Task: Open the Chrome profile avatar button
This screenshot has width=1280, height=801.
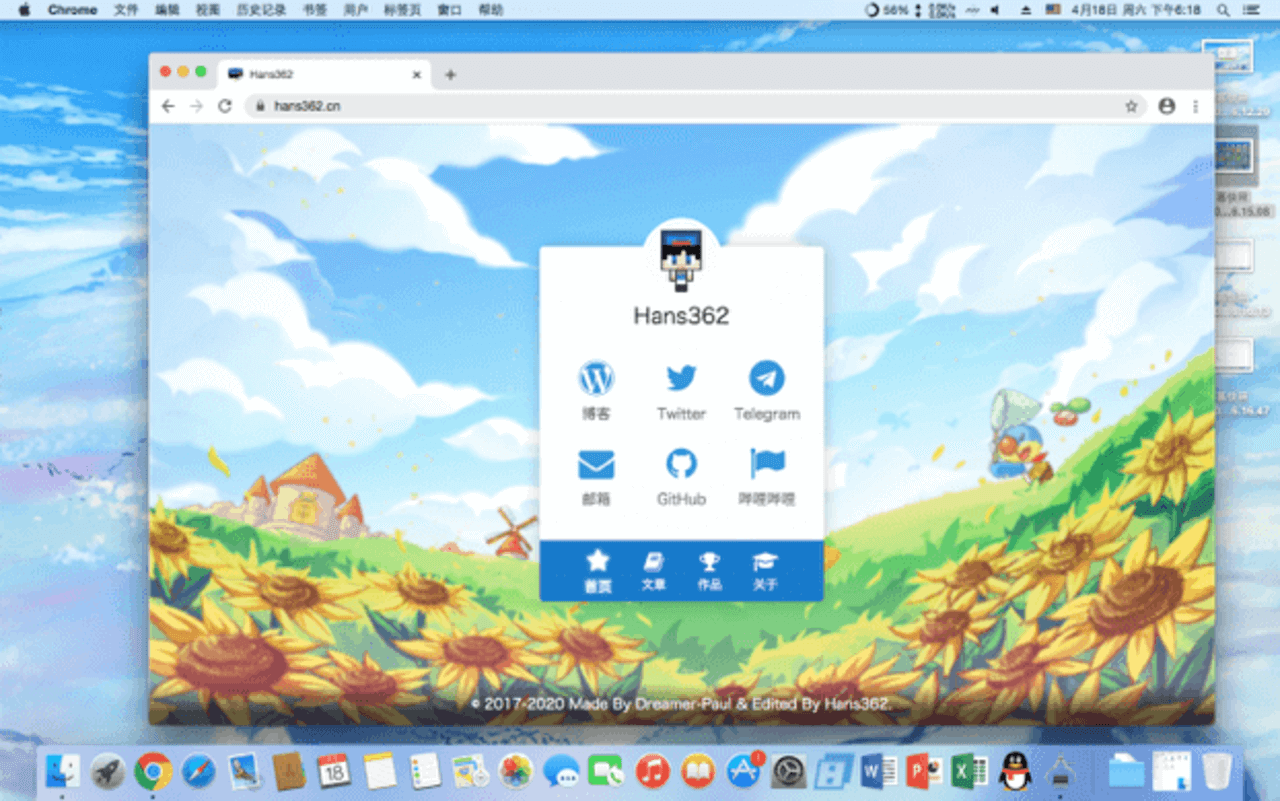Action: [1166, 106]
